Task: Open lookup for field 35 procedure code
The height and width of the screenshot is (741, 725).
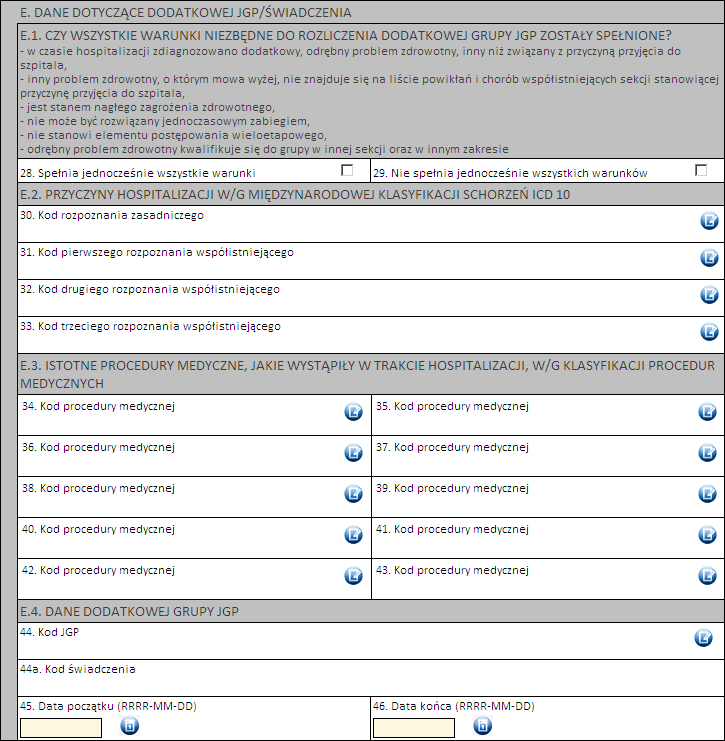Action: (708, 412)
